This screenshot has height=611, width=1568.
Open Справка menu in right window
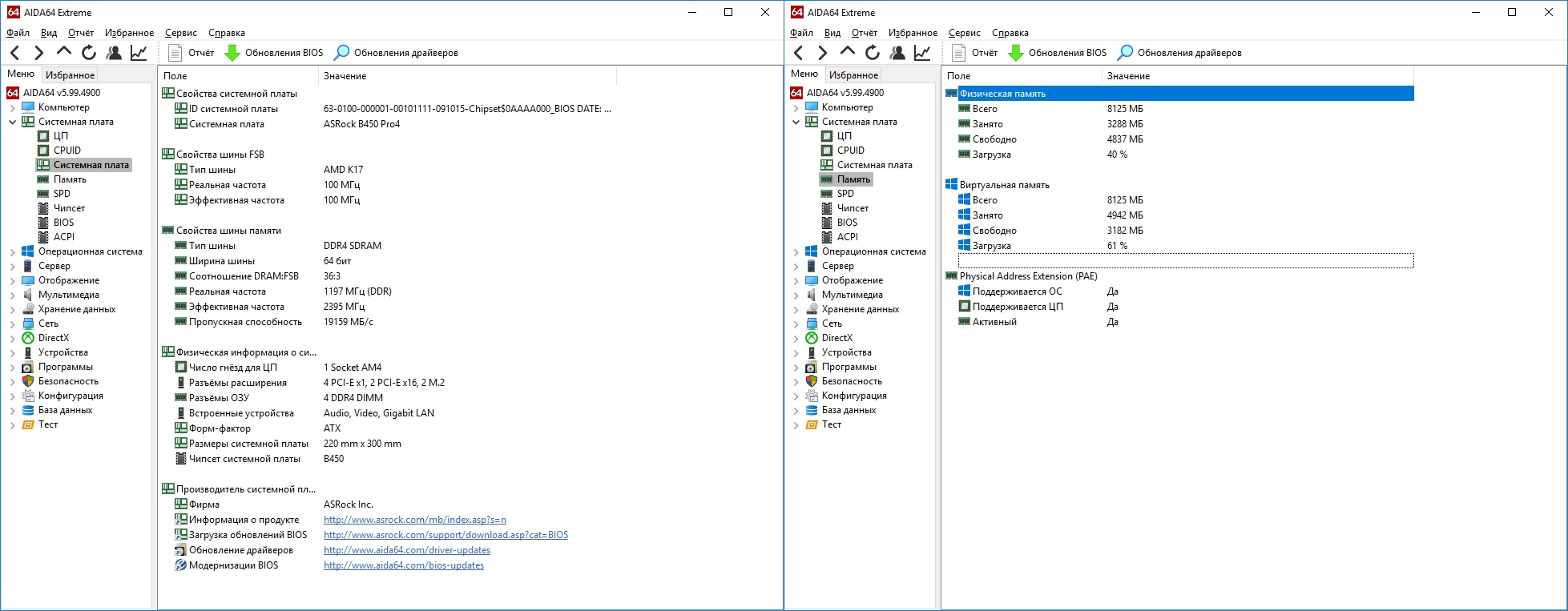pos(1010,33)
